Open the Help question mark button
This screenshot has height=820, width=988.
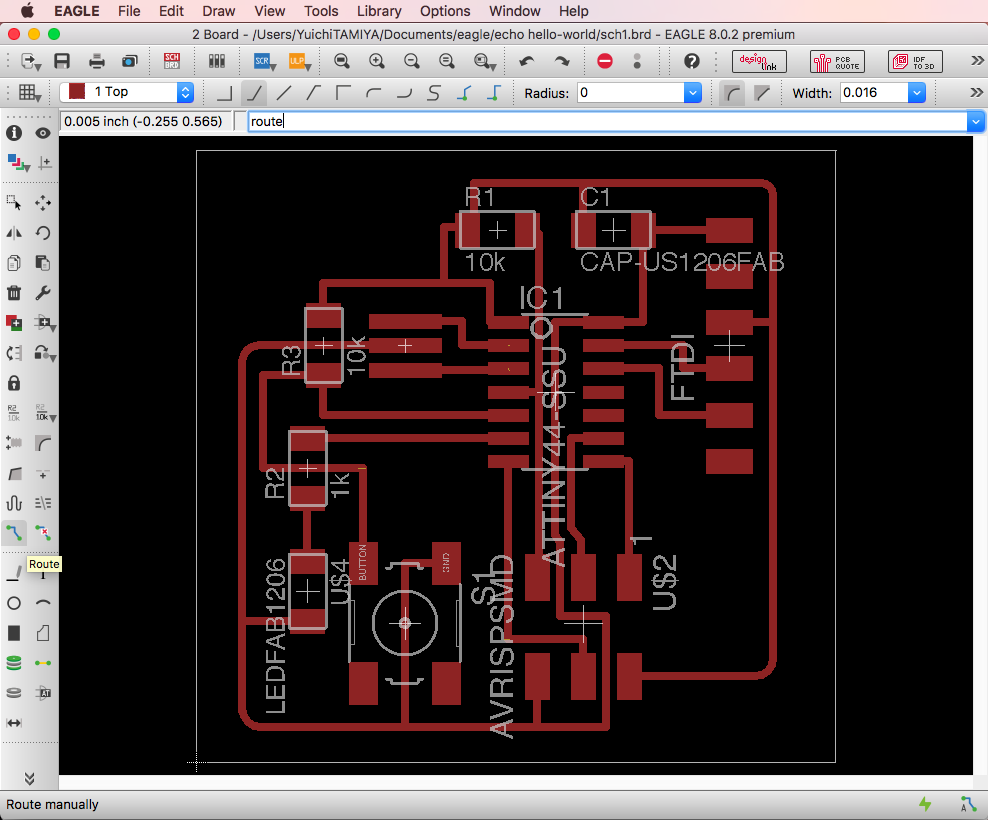pos(692,61)
